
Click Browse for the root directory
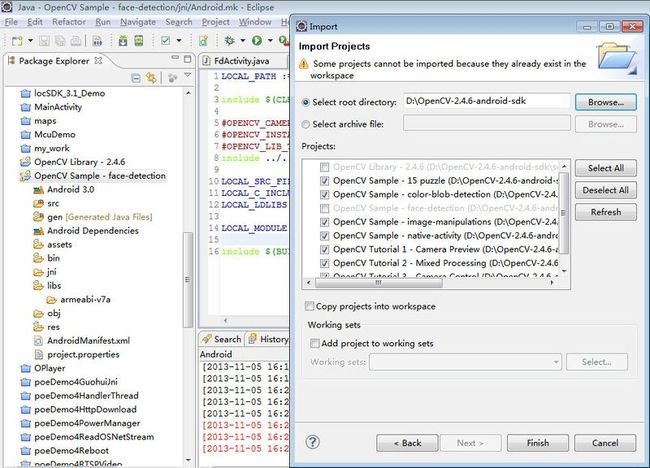coord(606,102)
